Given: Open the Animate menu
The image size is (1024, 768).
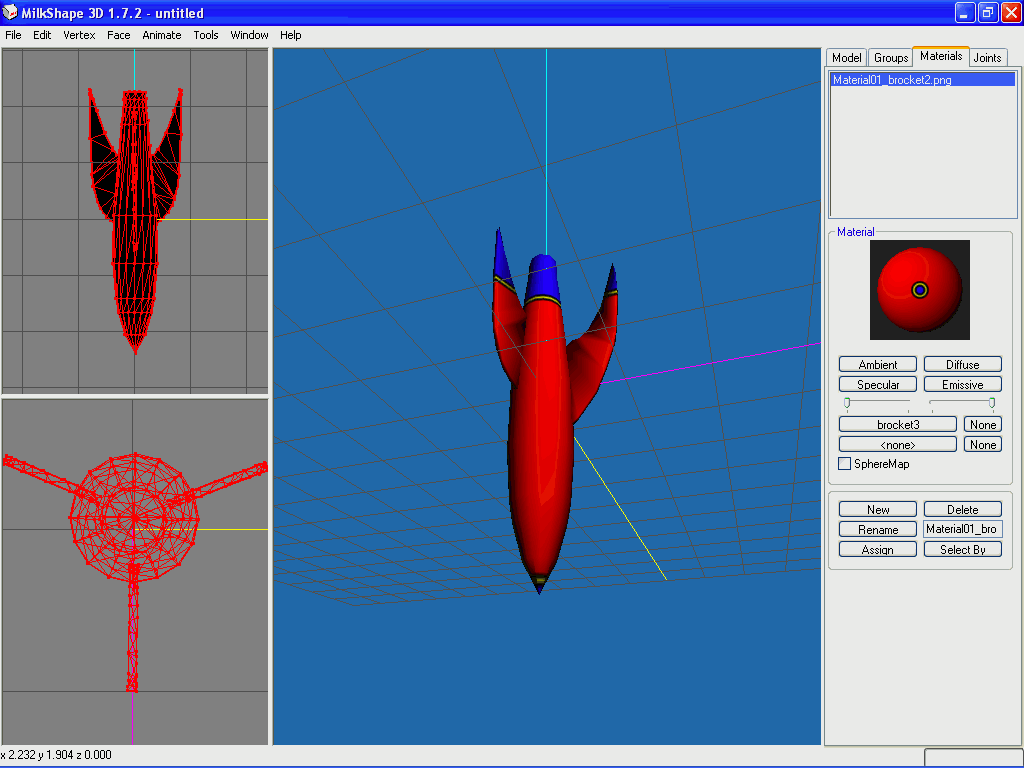Looking at the screenshot, I should click(x=161, y=35).
